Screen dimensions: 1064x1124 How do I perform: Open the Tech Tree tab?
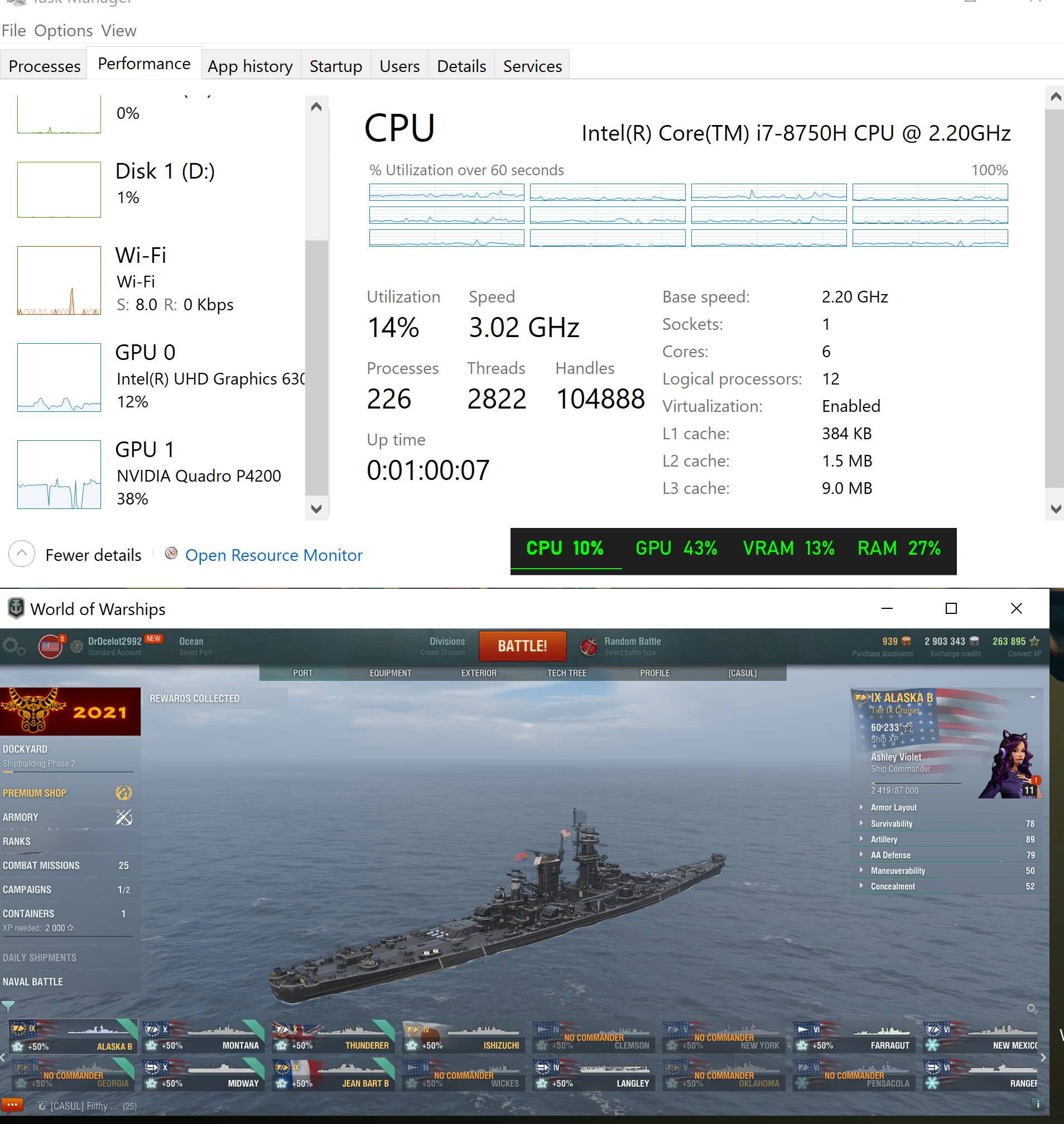pos(567,673)
